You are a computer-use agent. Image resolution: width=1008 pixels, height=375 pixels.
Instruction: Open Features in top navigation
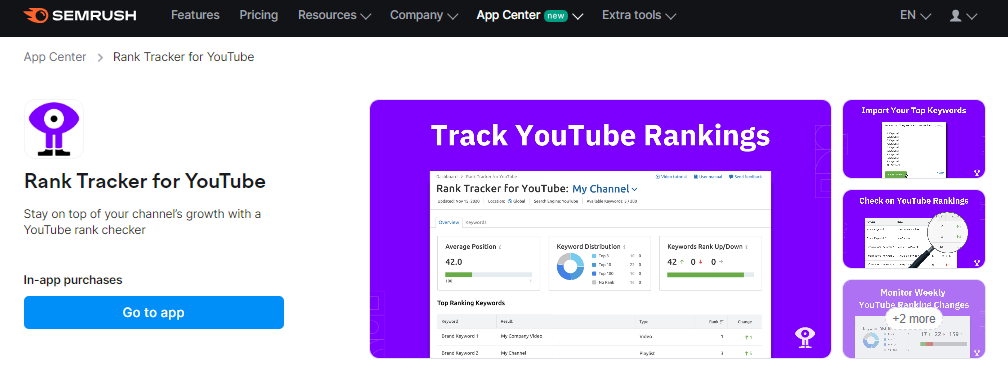(x=195, y=15)
